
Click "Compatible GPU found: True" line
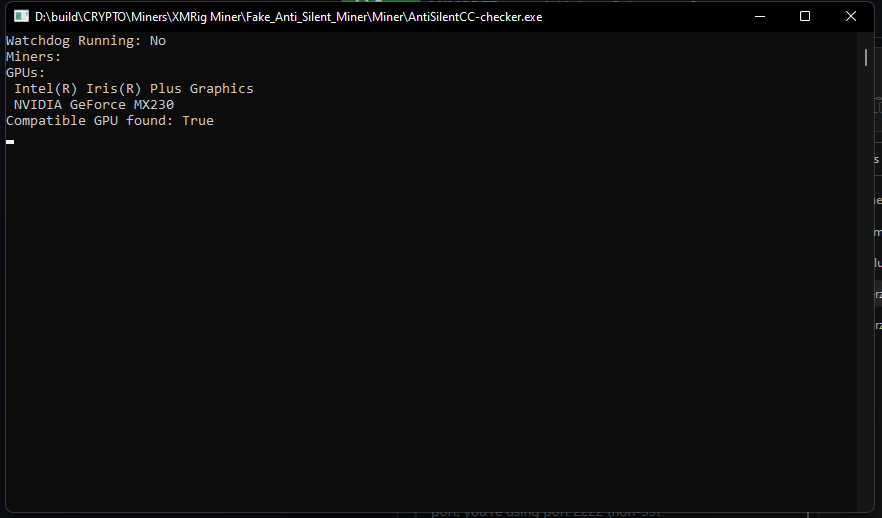point(110,120)
